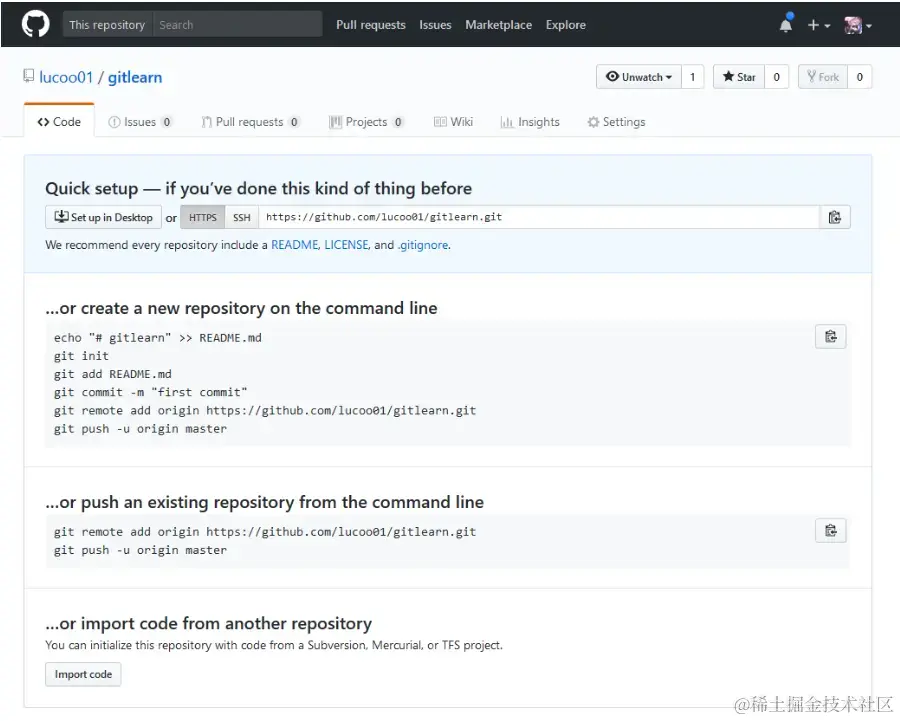
Task: Click This repository search scope label
Action: pos(107,25)
